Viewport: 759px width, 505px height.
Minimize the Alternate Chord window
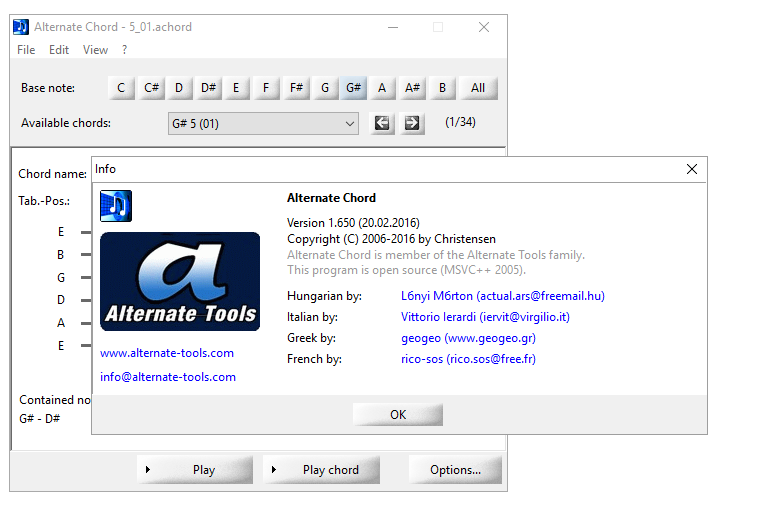pyautogui.click(x=393, y=27)
